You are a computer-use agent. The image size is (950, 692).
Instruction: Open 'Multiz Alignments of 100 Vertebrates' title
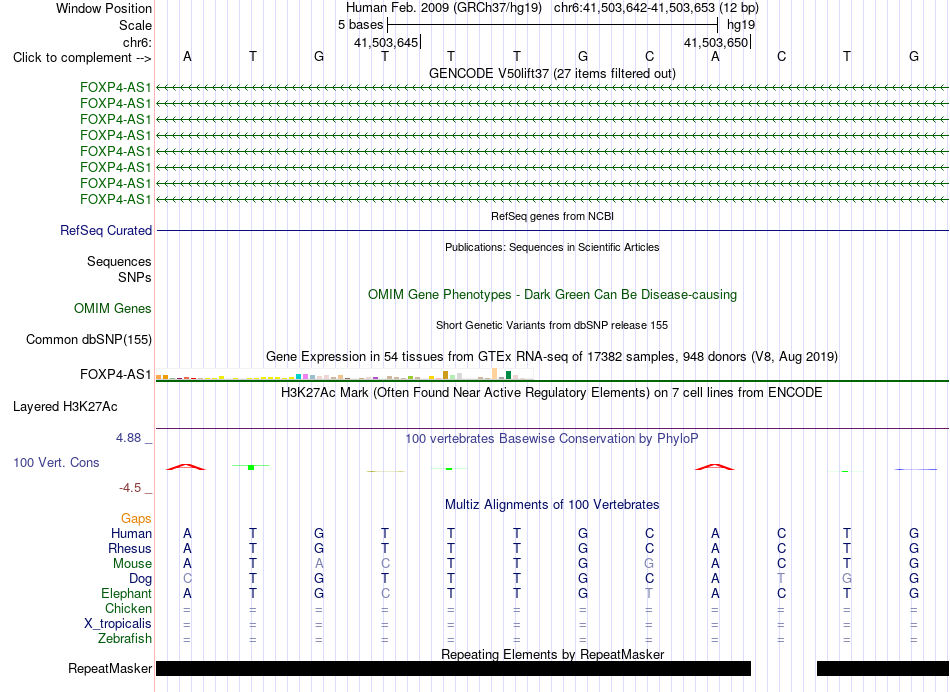click(552, 505)
